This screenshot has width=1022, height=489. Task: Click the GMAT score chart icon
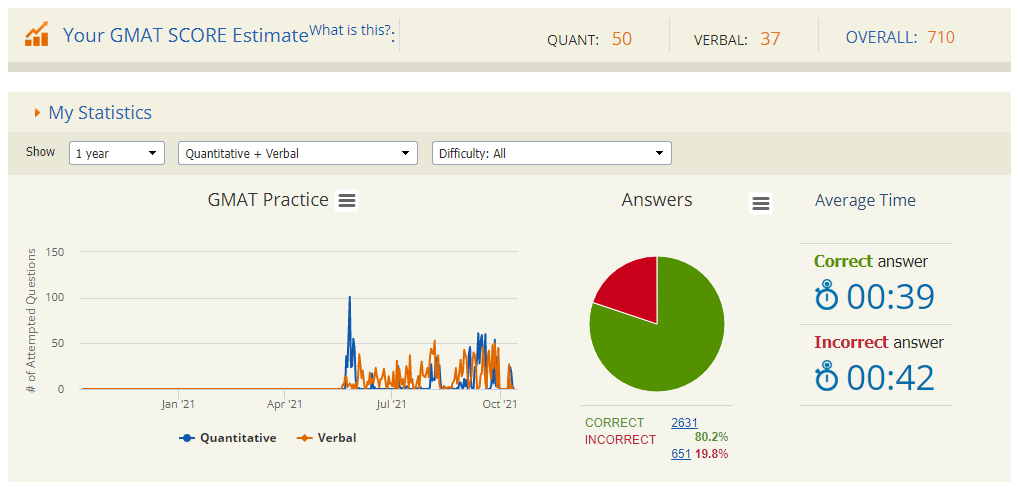click(37, 36)
